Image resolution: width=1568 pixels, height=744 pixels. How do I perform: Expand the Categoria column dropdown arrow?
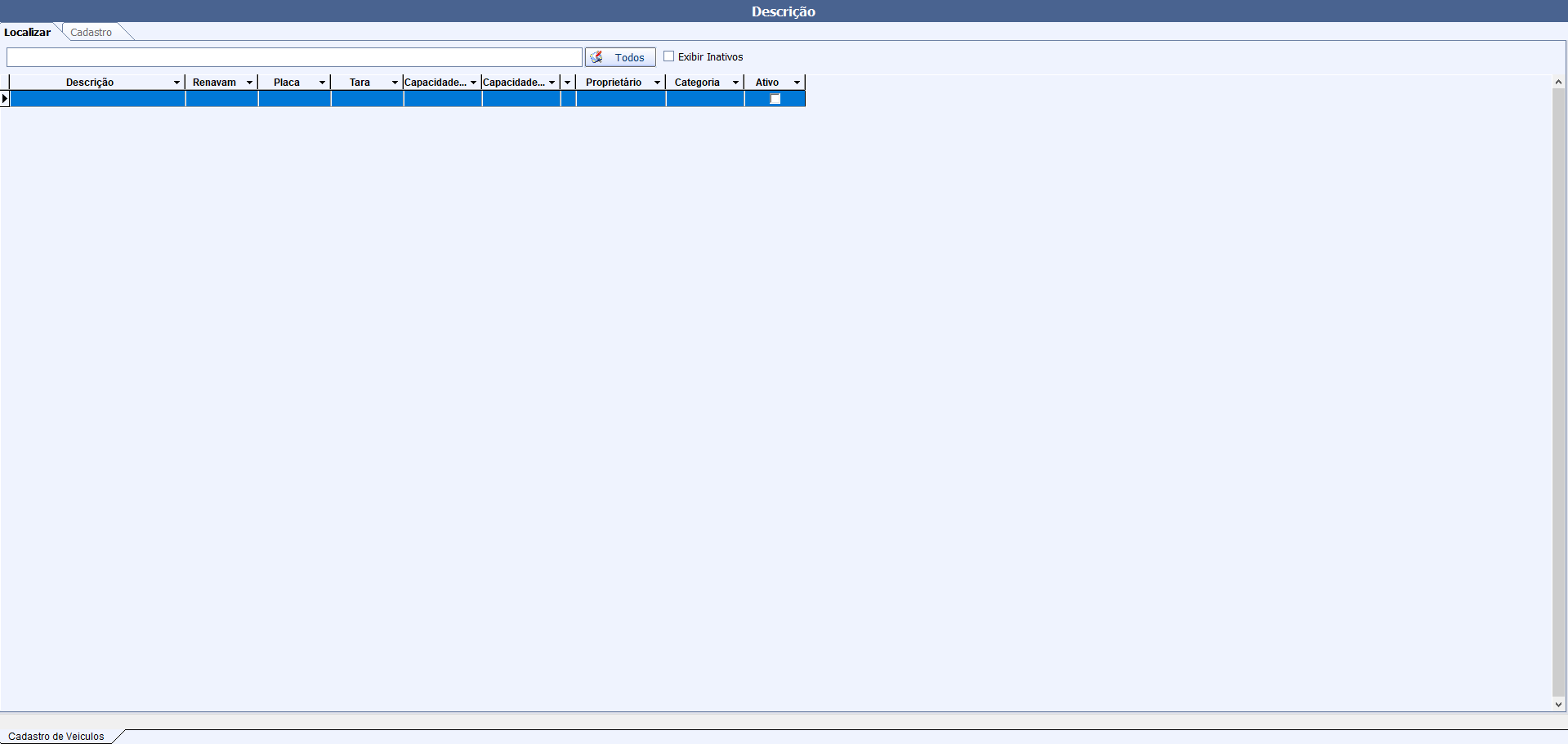[735, 83]
